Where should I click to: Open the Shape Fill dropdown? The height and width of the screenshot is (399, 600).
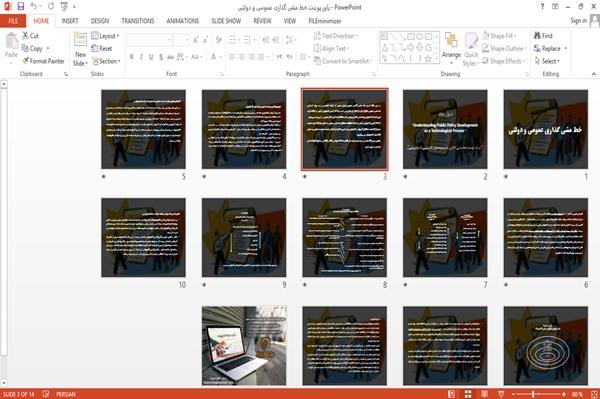coord(499,36)
